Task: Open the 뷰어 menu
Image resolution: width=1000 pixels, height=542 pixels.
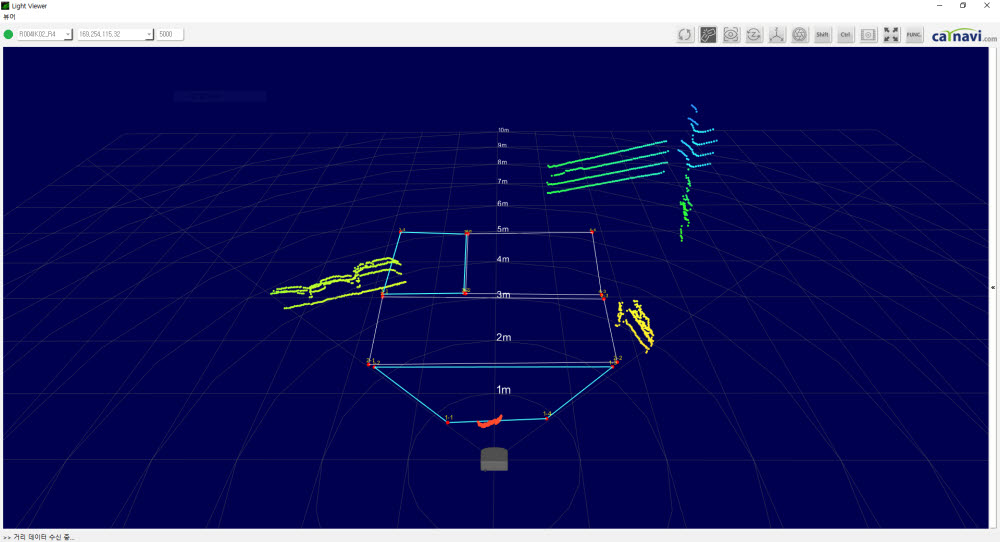Action: (x=10, y=17)
